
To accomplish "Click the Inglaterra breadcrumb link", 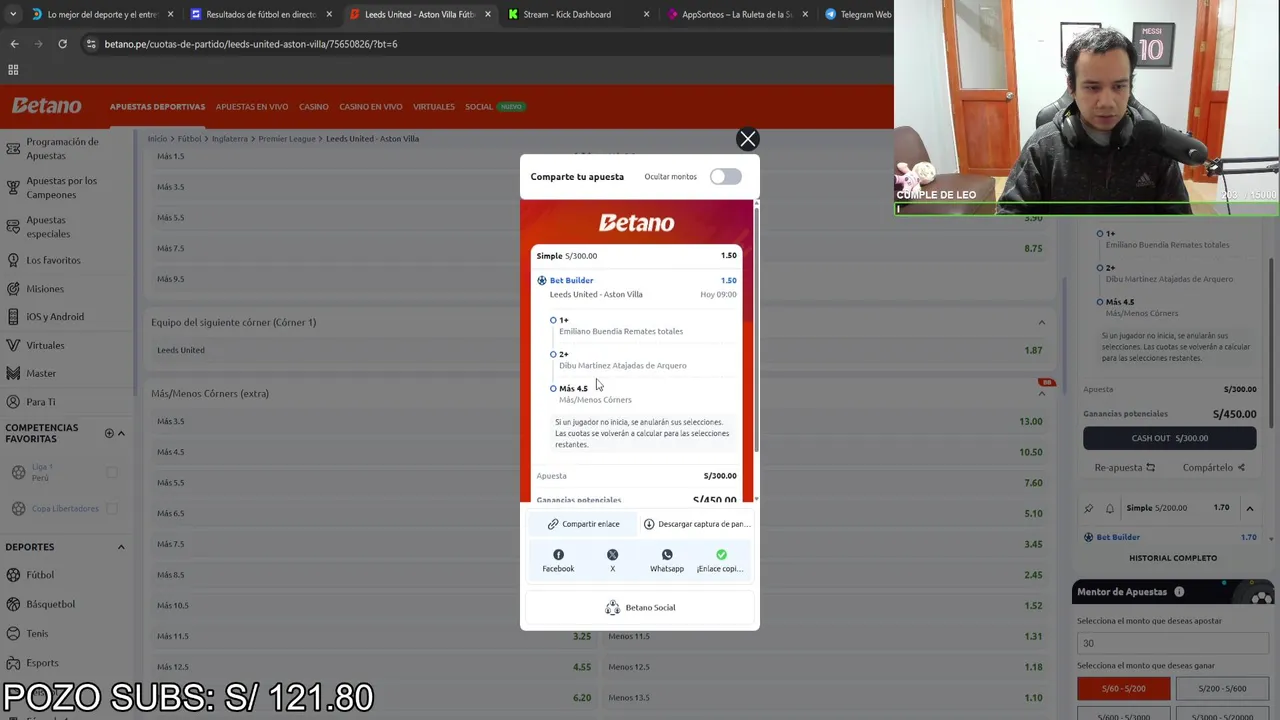I will coord(229,139).
